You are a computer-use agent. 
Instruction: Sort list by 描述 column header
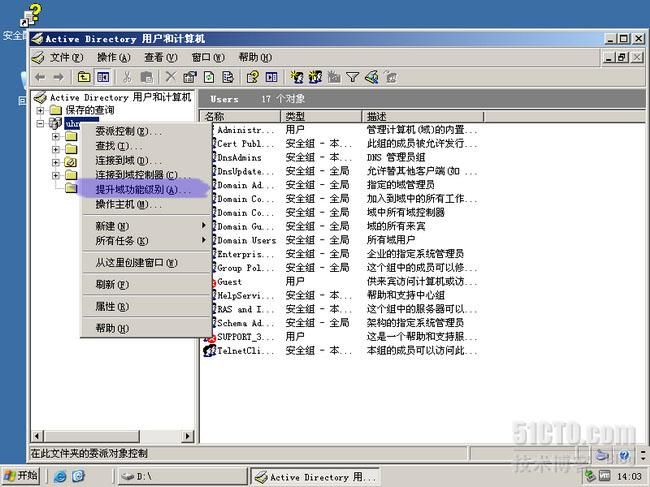(423, 116)
